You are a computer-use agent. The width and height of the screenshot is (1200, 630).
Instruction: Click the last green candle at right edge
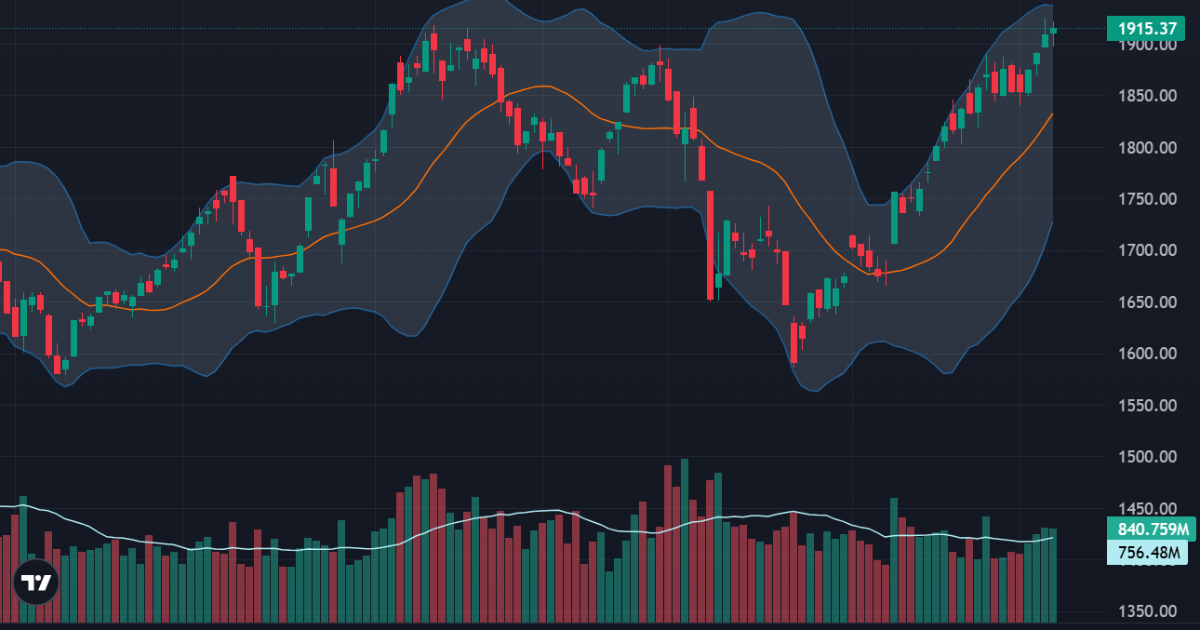1053,30
